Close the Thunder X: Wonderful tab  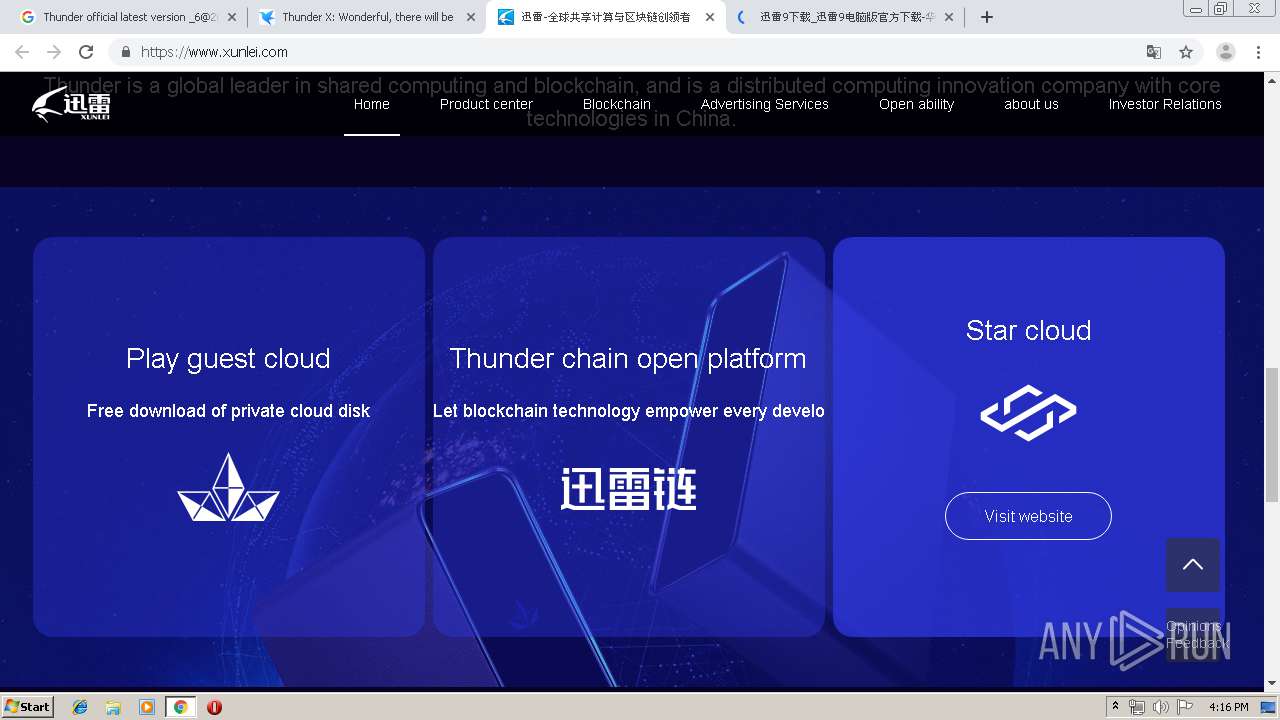pyautogui.click(x=471, y=17)
